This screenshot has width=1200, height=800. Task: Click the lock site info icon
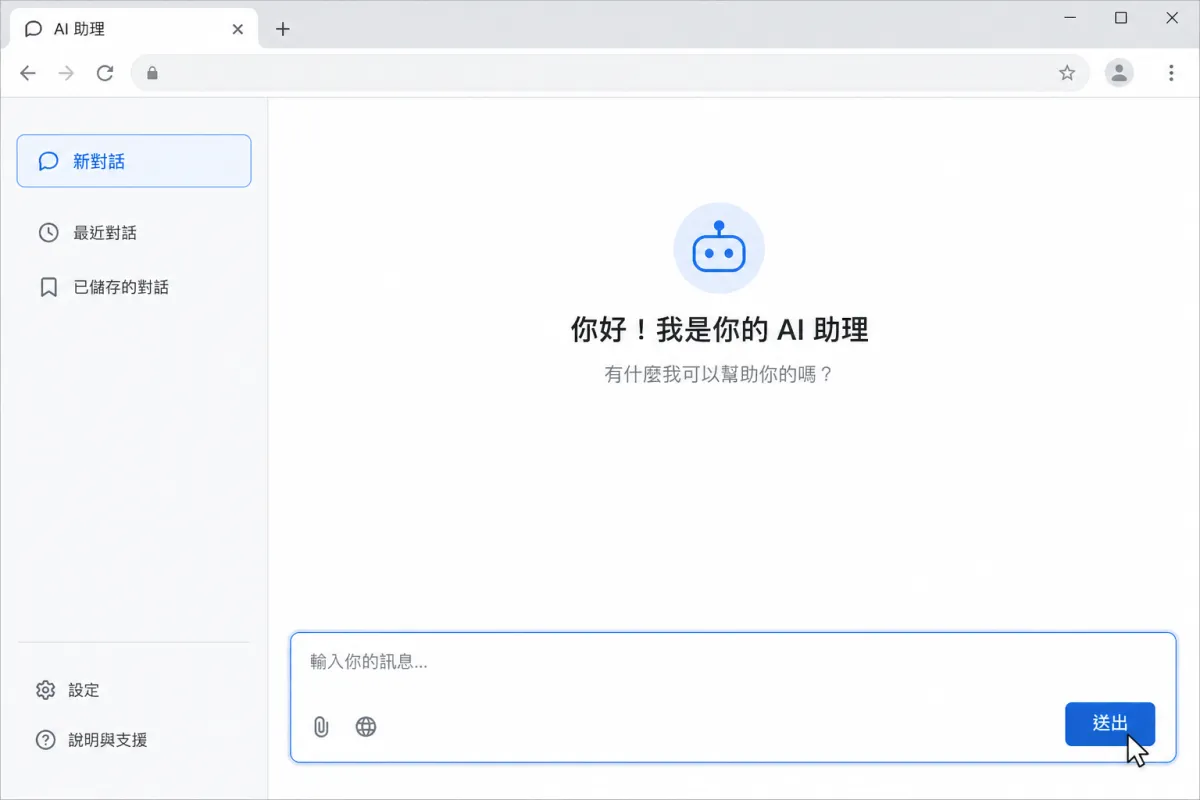[x=152, y=73]
